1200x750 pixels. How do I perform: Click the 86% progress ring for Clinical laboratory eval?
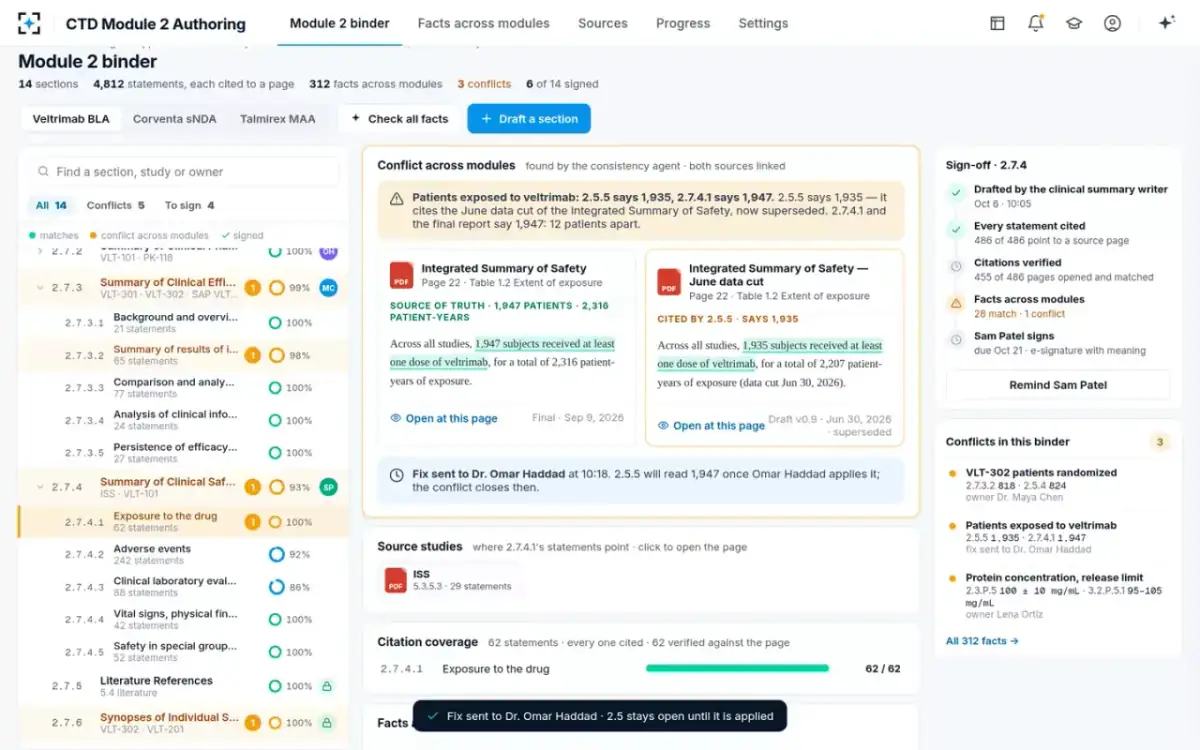point(276,587)
